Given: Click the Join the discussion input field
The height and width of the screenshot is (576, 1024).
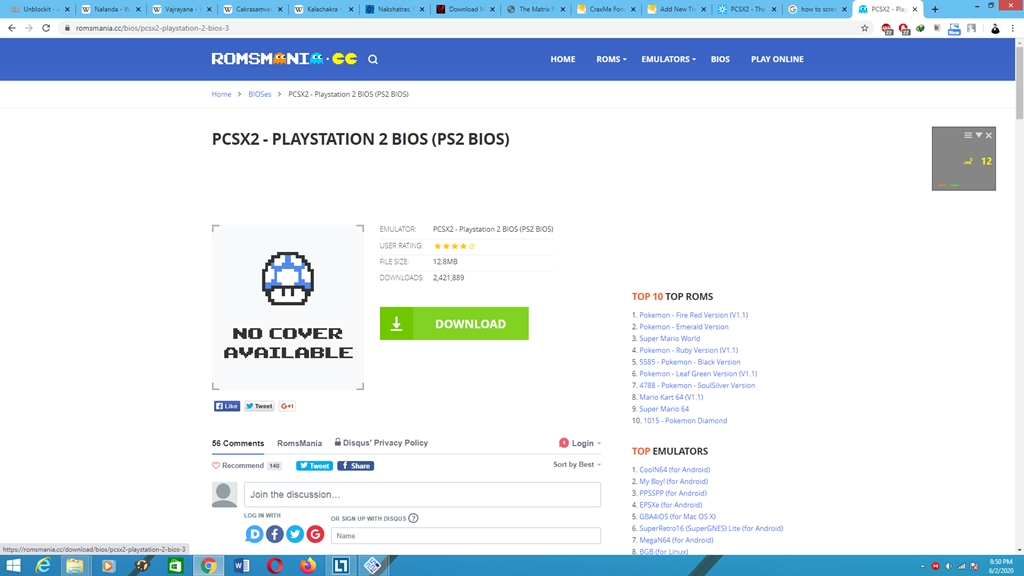Looking at the screenshot, I should pos(422,494).
